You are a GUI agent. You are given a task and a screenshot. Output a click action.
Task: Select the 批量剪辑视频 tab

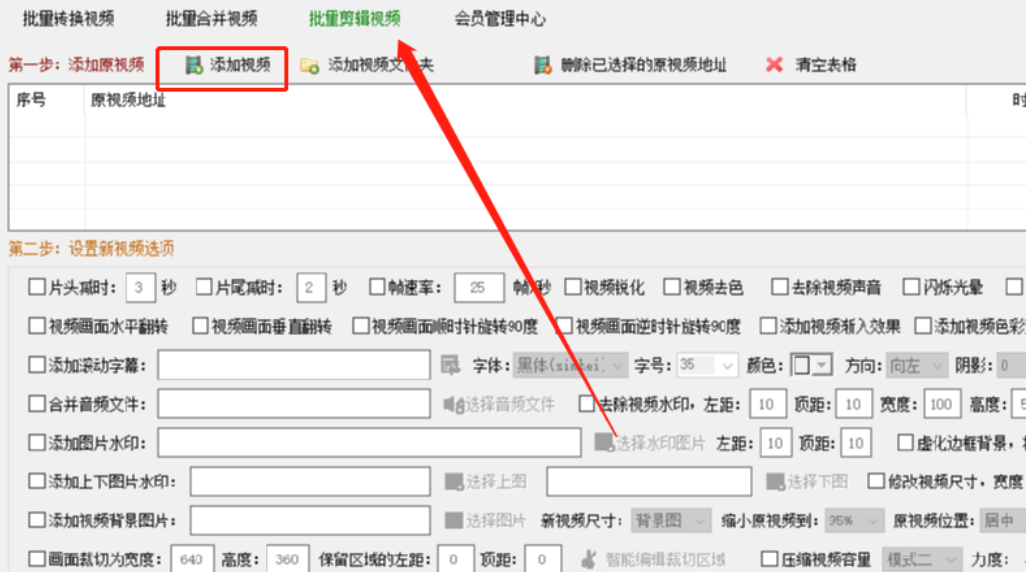(x=355, y=18)
